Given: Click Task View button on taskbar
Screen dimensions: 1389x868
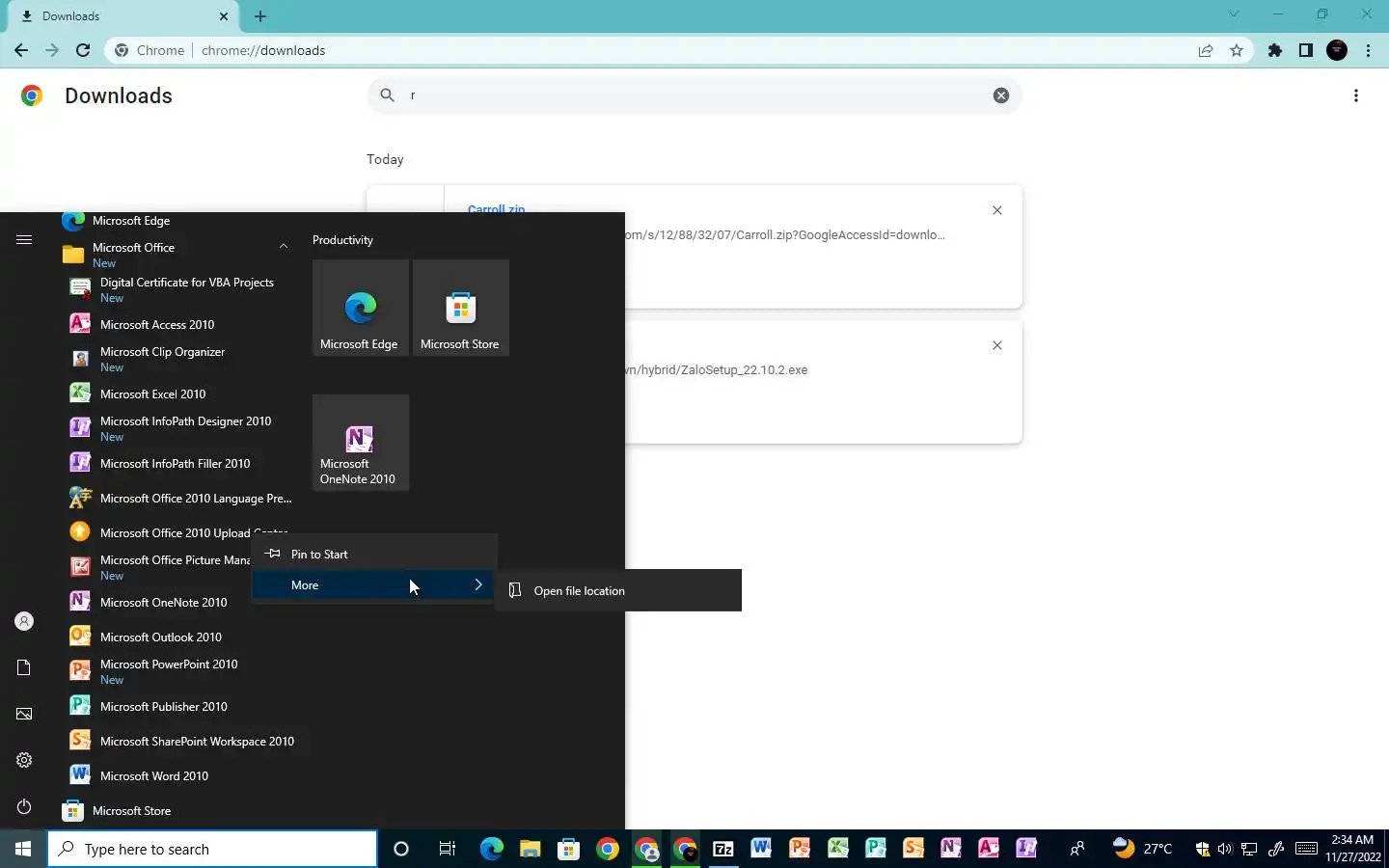Looking at the screenshot, I should pyautogui.click(x=447, y=849).
